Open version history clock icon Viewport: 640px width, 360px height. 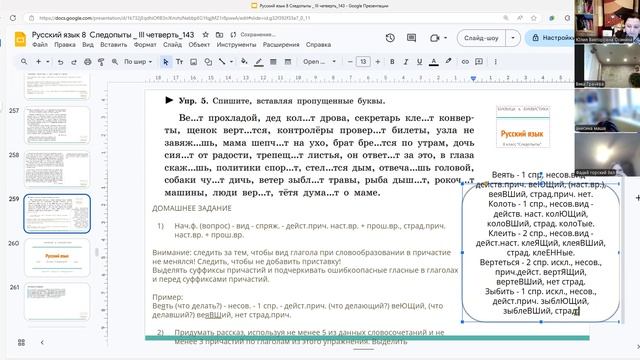(390, 38)
